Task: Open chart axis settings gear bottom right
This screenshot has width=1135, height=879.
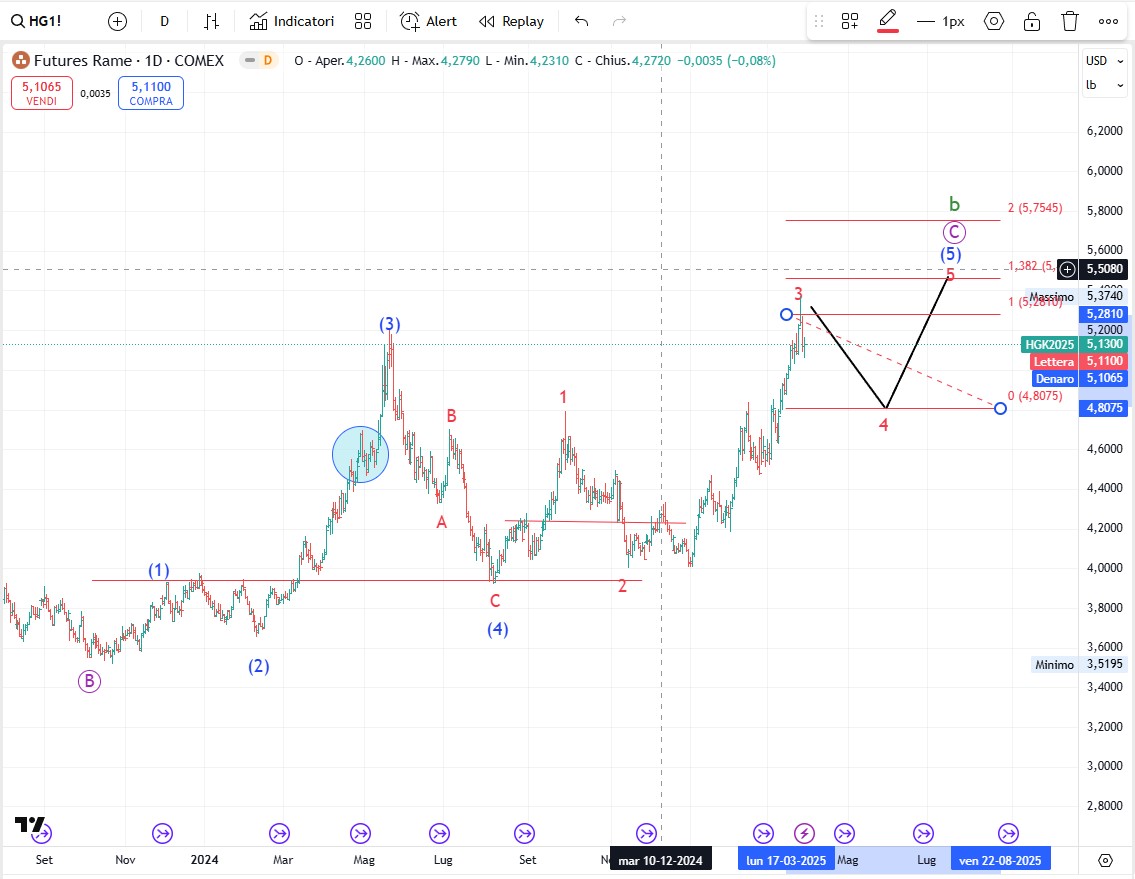Action: click(1105, 860)
